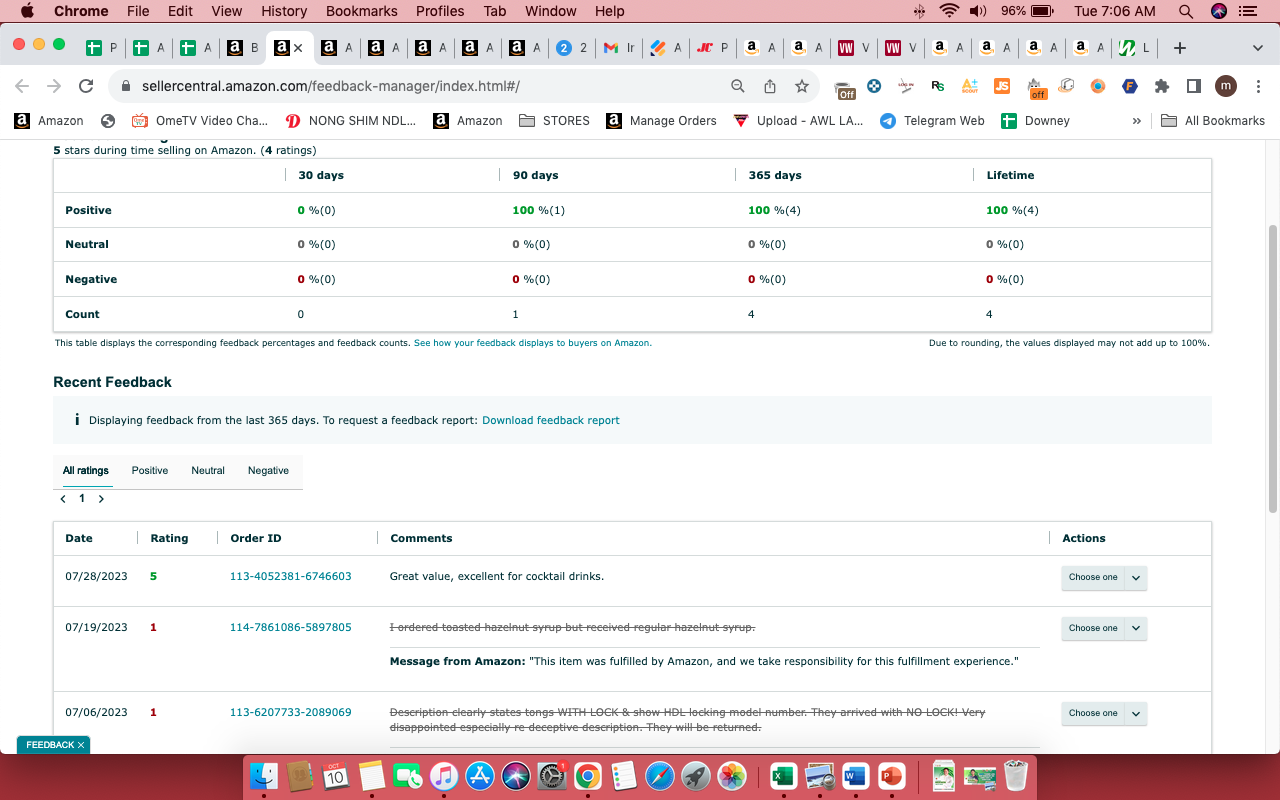Viewport: 1280px width, 800px height.
Task: Launch Notes from the dock
Action: [372, 775]
